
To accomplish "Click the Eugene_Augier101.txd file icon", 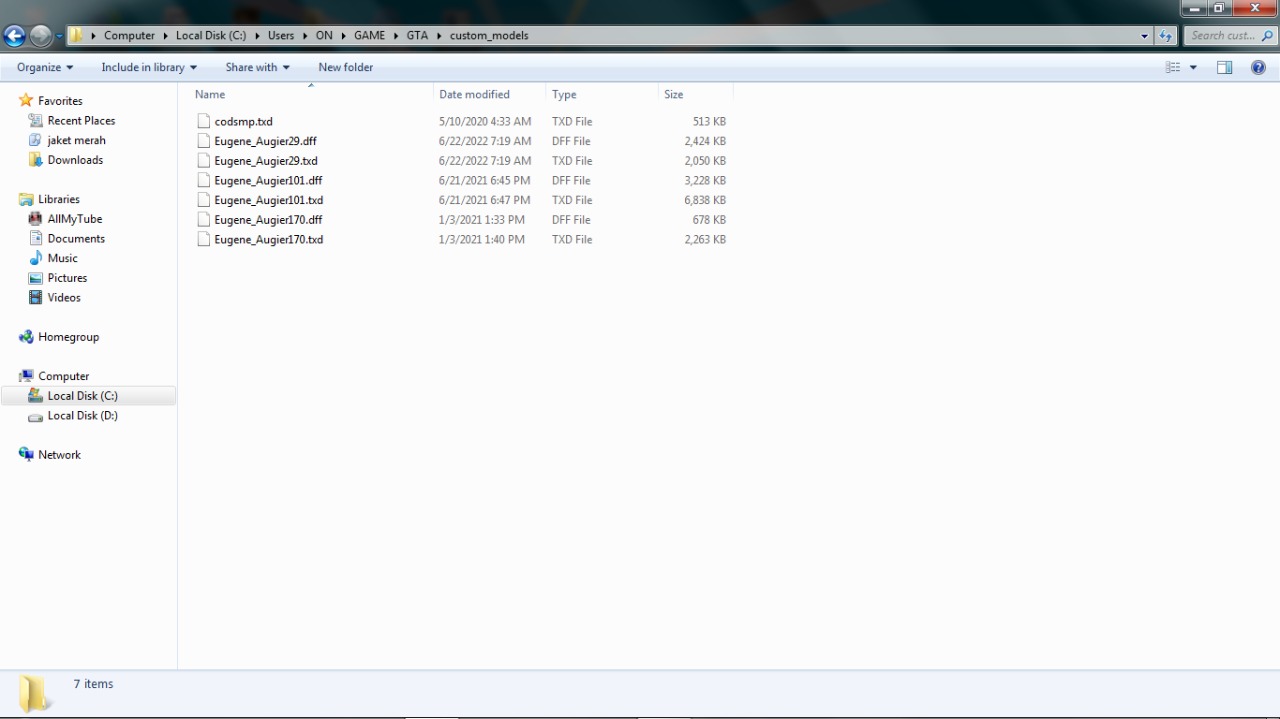I will point(204,200).
